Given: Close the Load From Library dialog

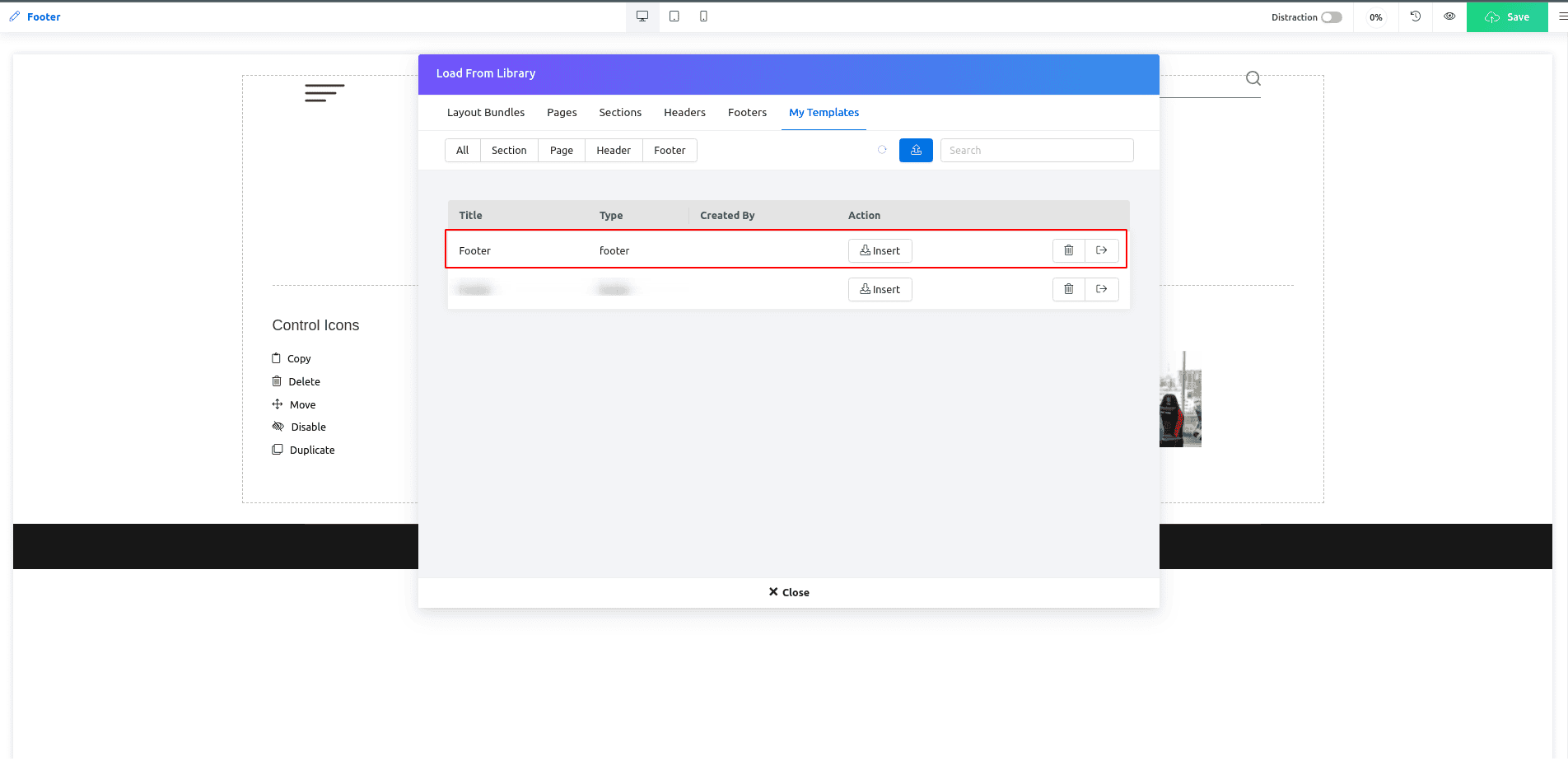Looking at the screenshot, I should click(789, 592).
